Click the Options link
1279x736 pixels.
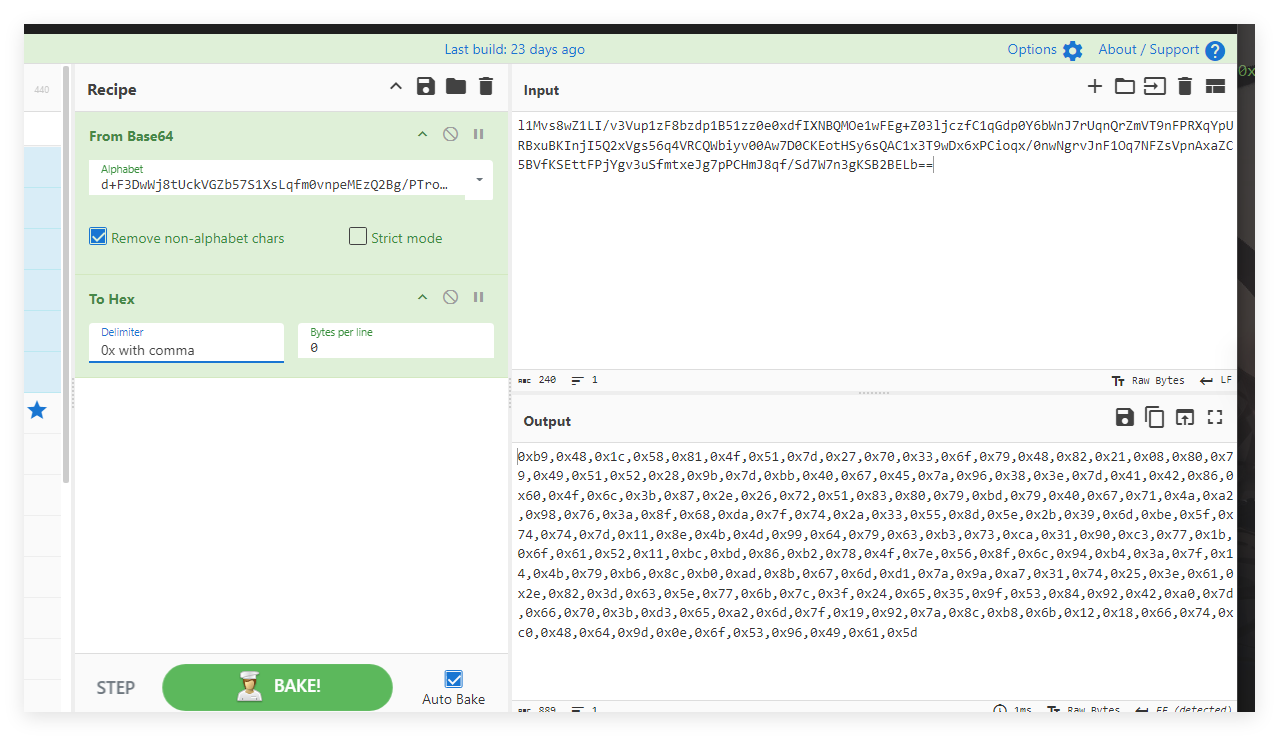(1032, 49)
